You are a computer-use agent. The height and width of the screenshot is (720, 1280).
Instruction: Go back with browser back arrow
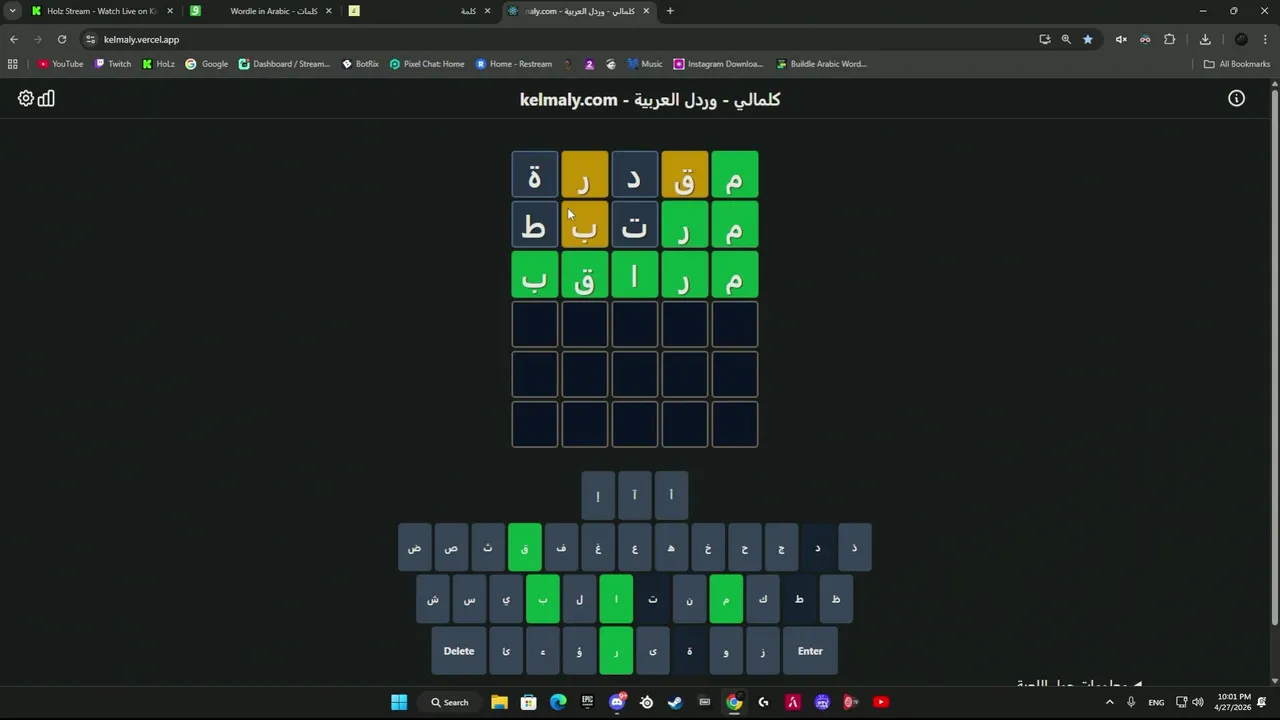click(x=14, y=39)
